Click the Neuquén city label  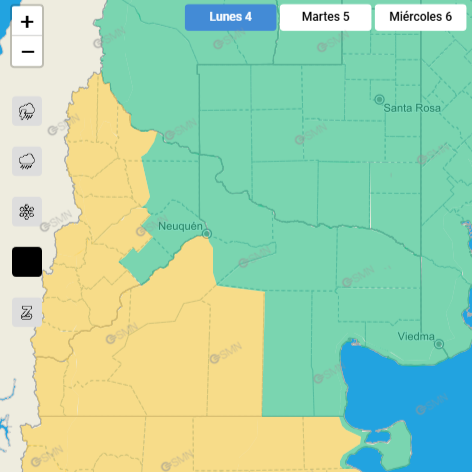180,226
